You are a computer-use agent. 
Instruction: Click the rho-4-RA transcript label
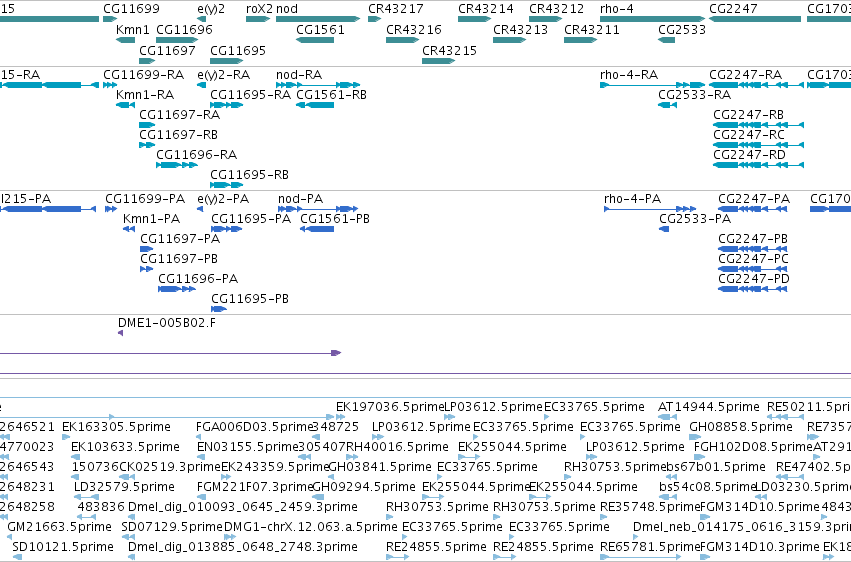click(629, 74)
